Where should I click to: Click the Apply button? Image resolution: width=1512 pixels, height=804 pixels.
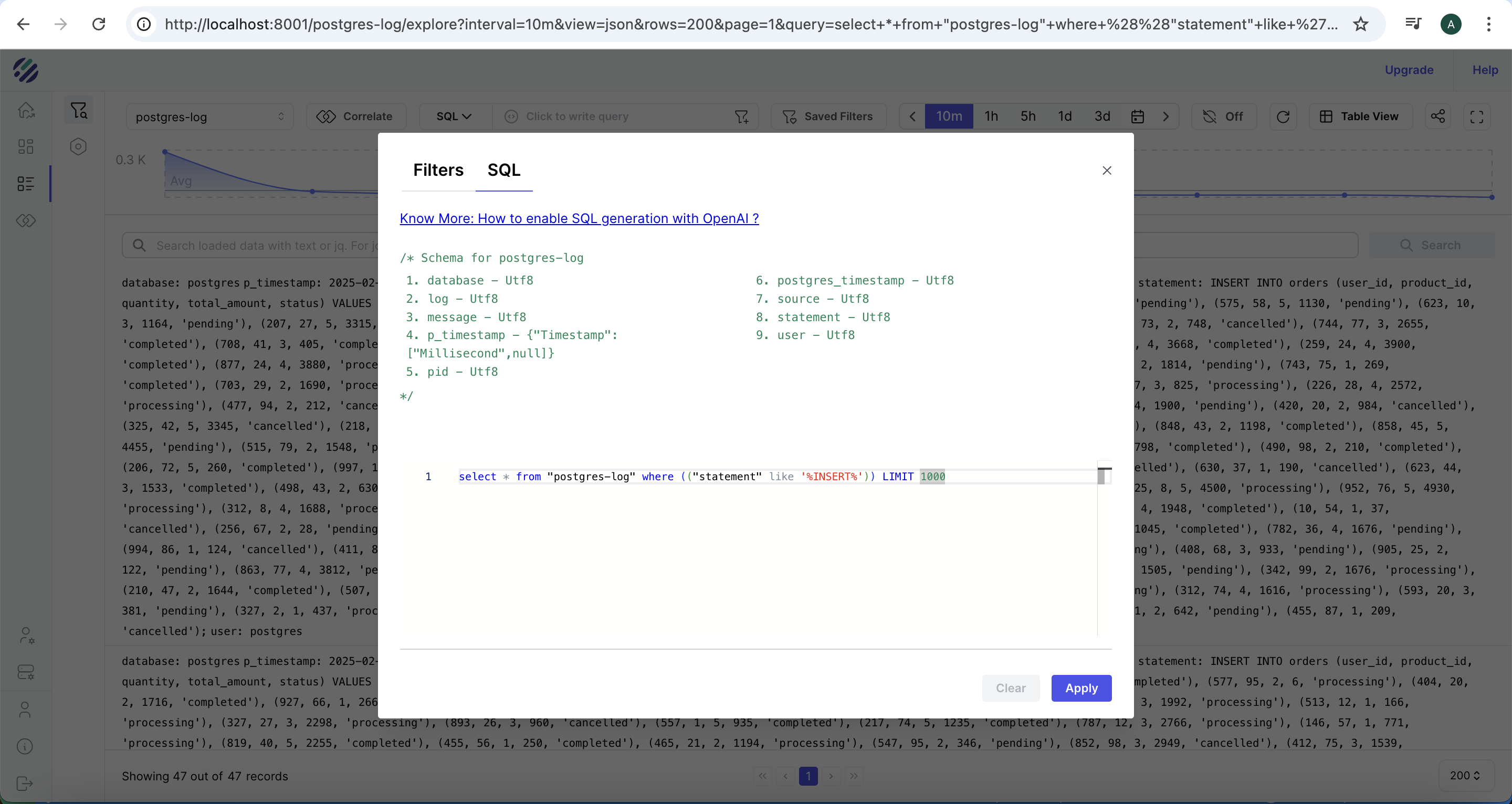pos(1080,688)
